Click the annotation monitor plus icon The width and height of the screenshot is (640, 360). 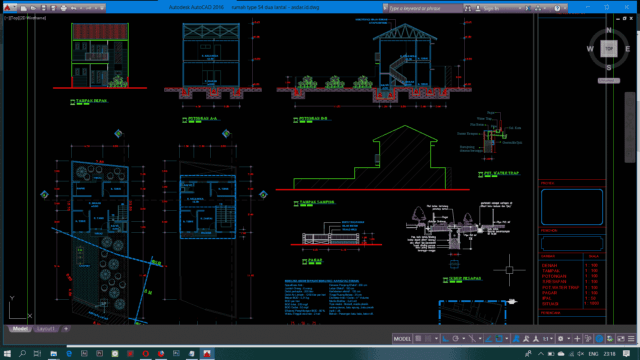(x=577, y=339)
